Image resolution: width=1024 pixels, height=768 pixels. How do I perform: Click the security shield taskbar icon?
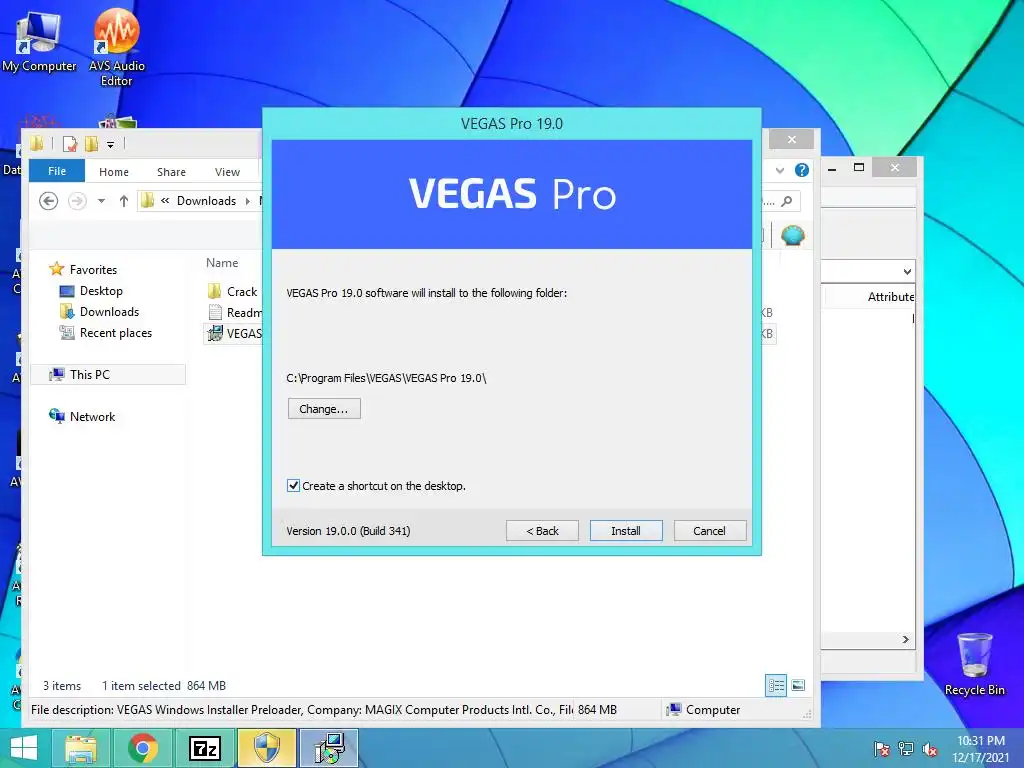click(x=266, y=748)
